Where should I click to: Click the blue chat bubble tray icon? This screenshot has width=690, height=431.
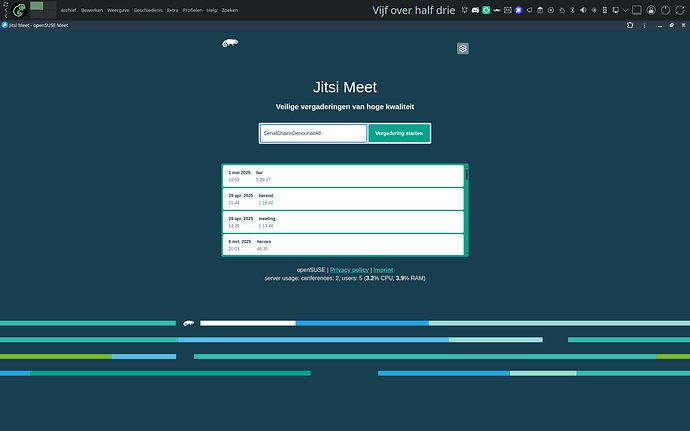[518, 10]
